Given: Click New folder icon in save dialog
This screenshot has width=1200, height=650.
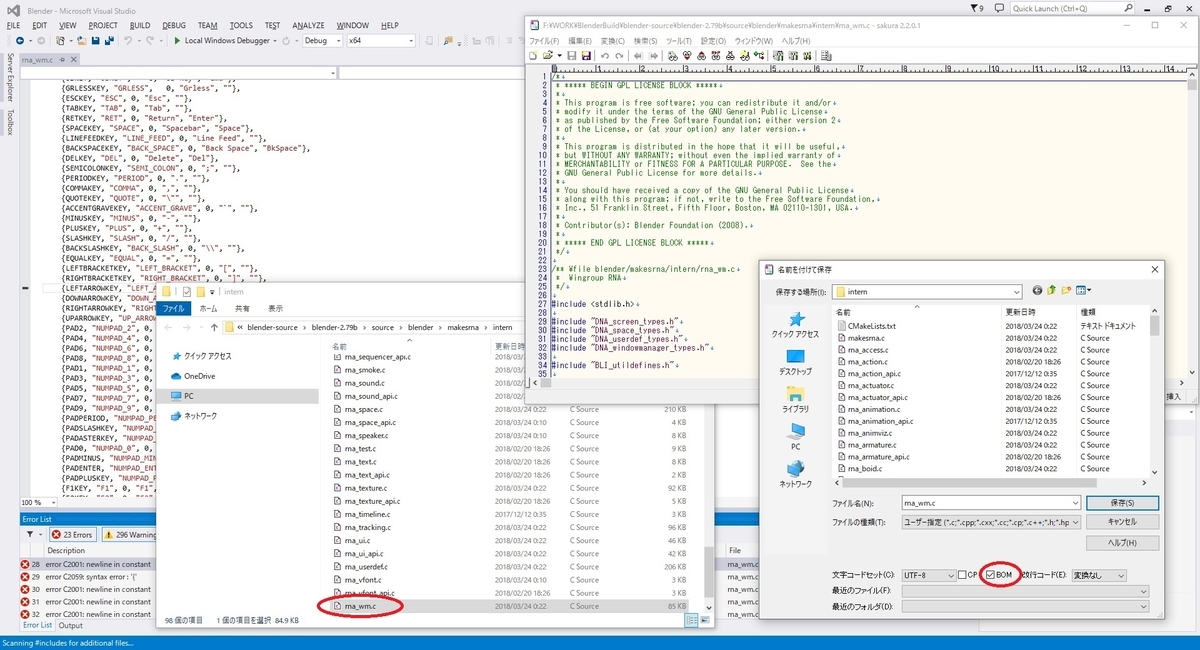Looking at the screenshot, I should pos(1065,290).
